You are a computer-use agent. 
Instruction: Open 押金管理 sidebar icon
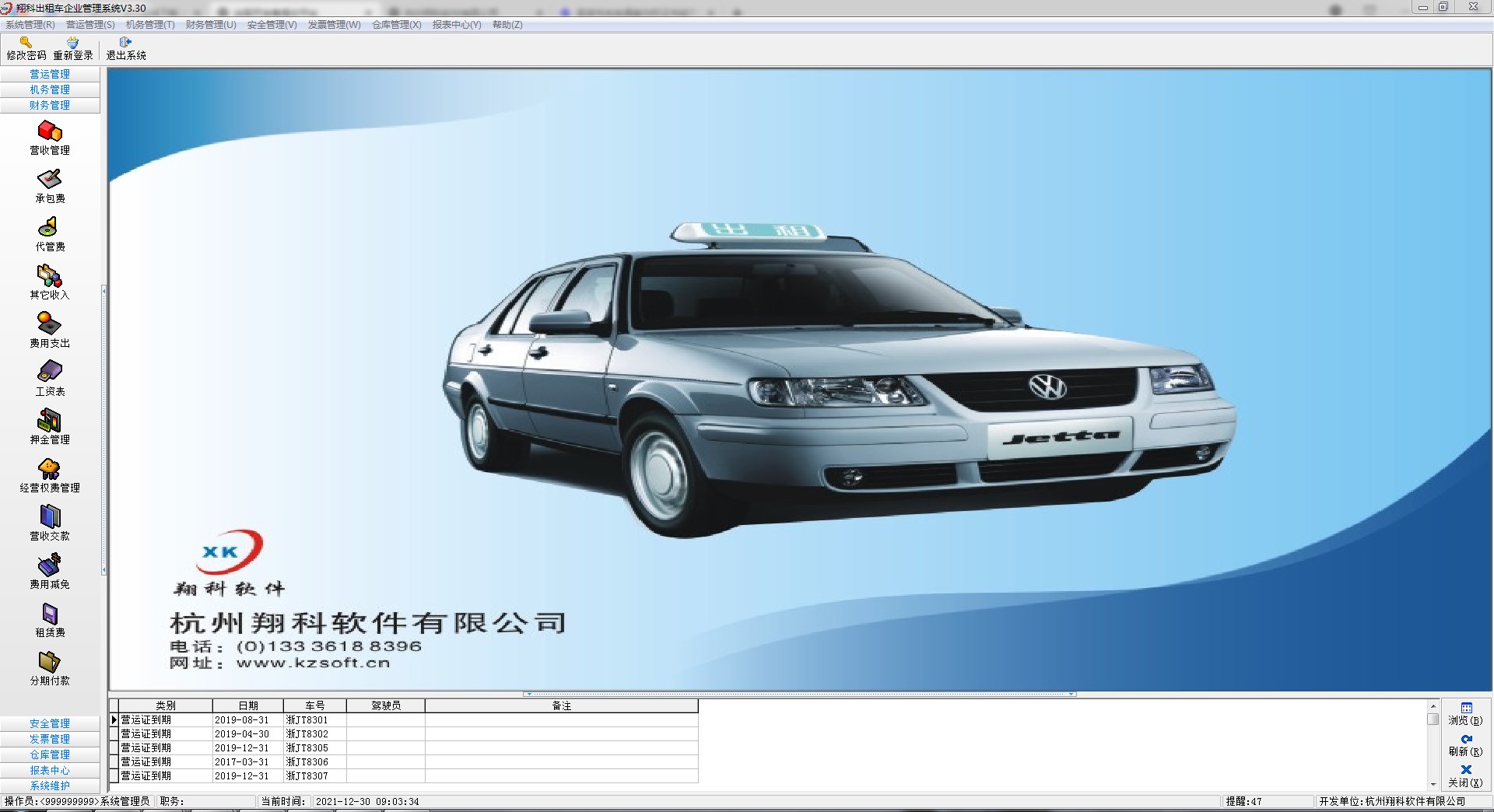tap(50, 427)
